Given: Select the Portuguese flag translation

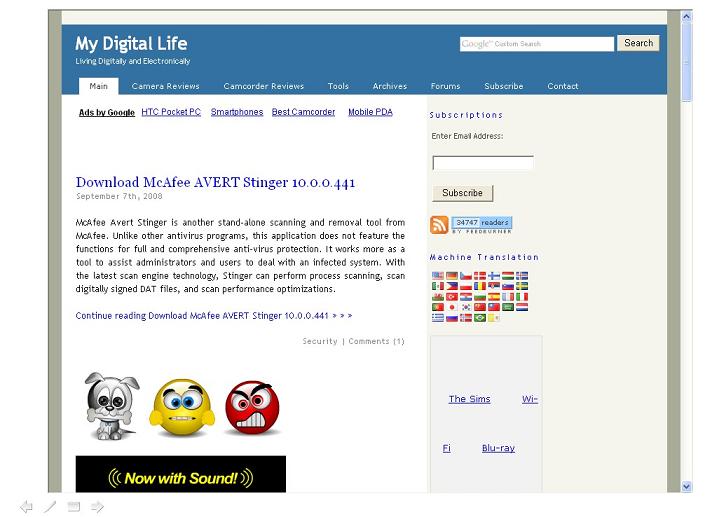Looking at the screenshot, I should [438, 307].
